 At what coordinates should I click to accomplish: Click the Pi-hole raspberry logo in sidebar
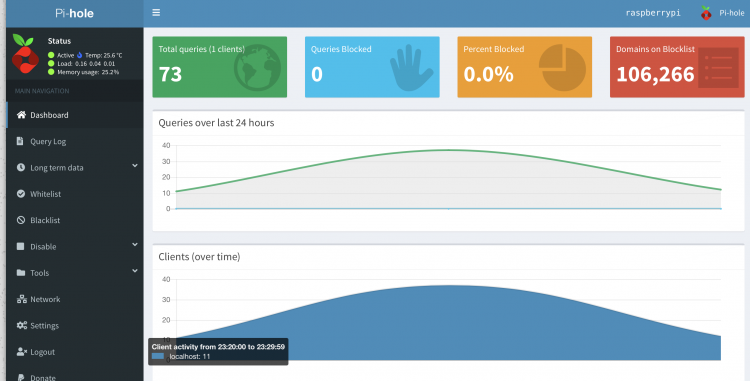(25, 54)
